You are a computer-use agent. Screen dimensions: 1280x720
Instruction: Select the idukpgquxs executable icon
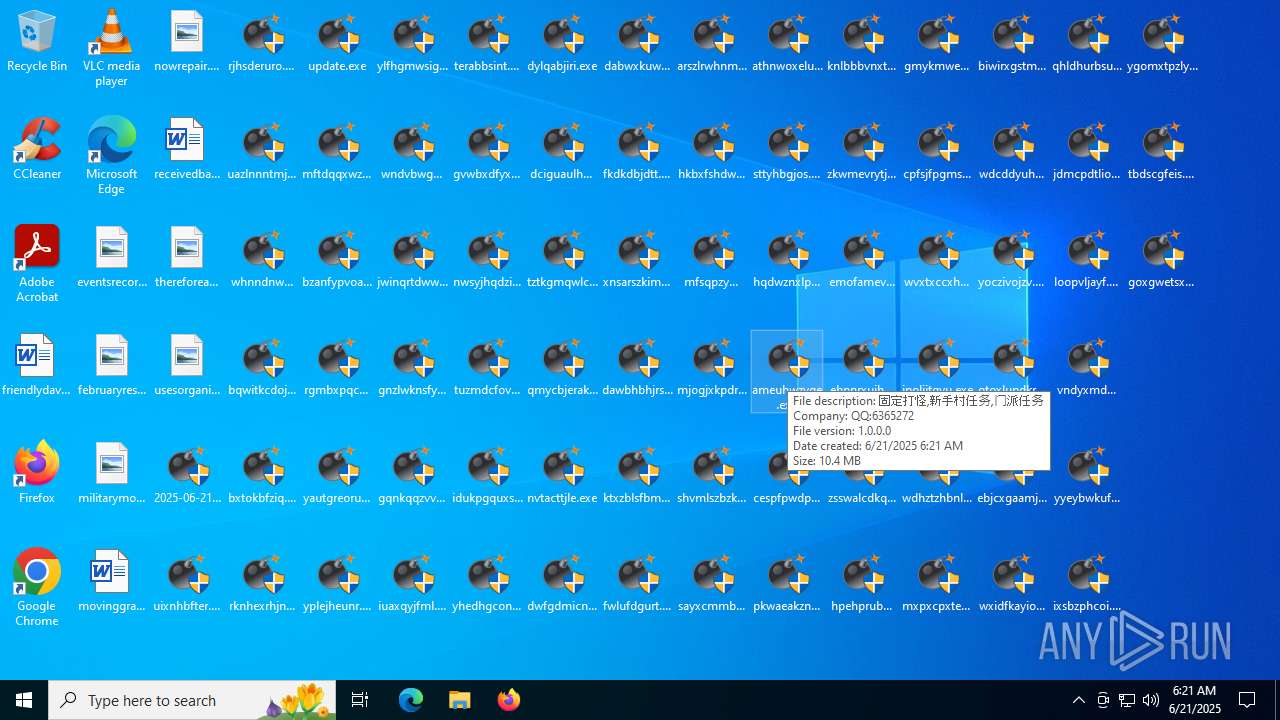pos(487,473)
